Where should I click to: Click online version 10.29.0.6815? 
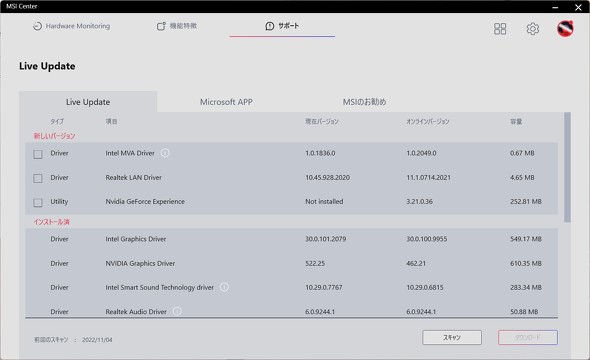coord(425,287)
